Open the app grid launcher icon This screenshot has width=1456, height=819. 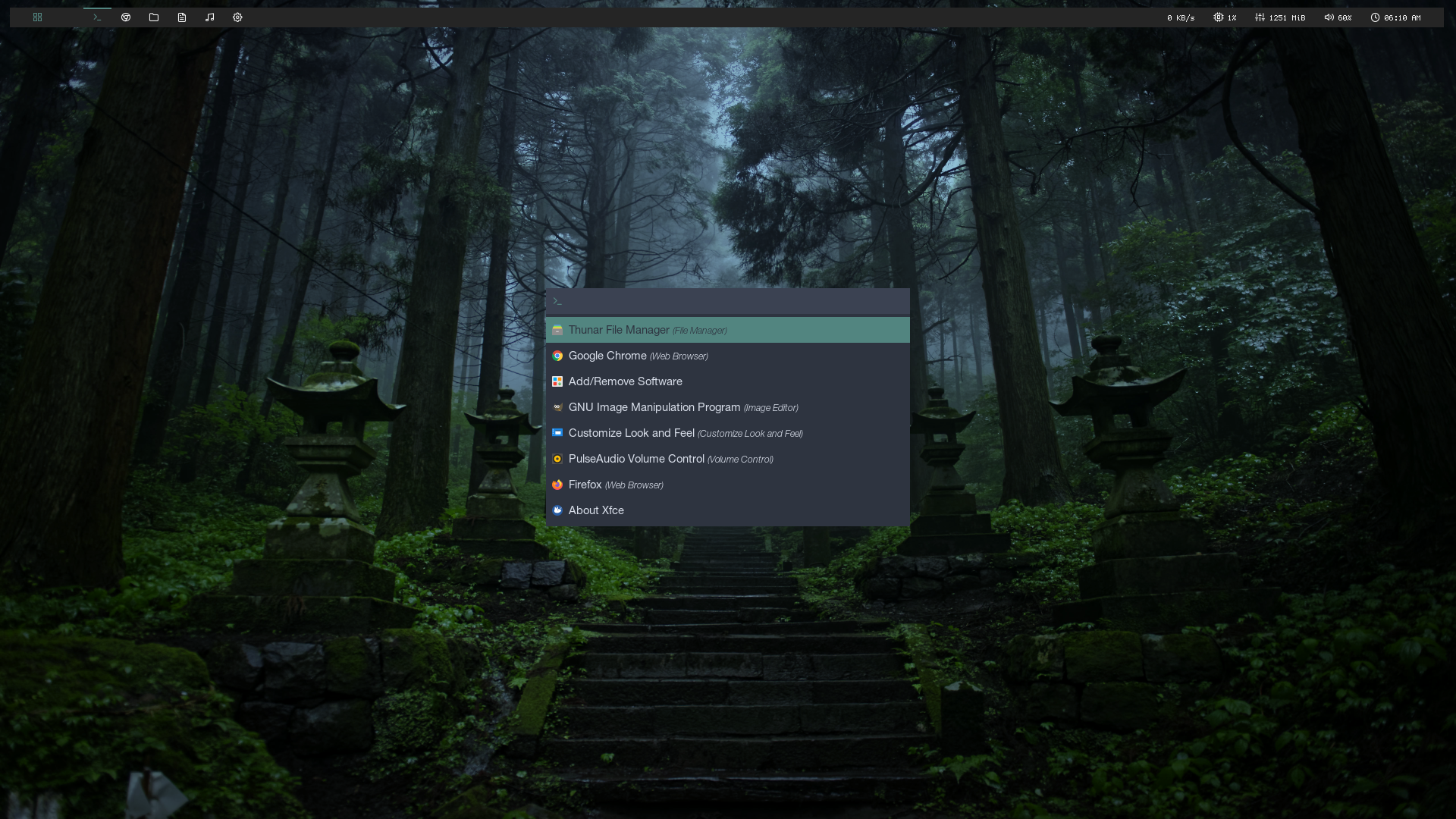click(x=37, y=17)
